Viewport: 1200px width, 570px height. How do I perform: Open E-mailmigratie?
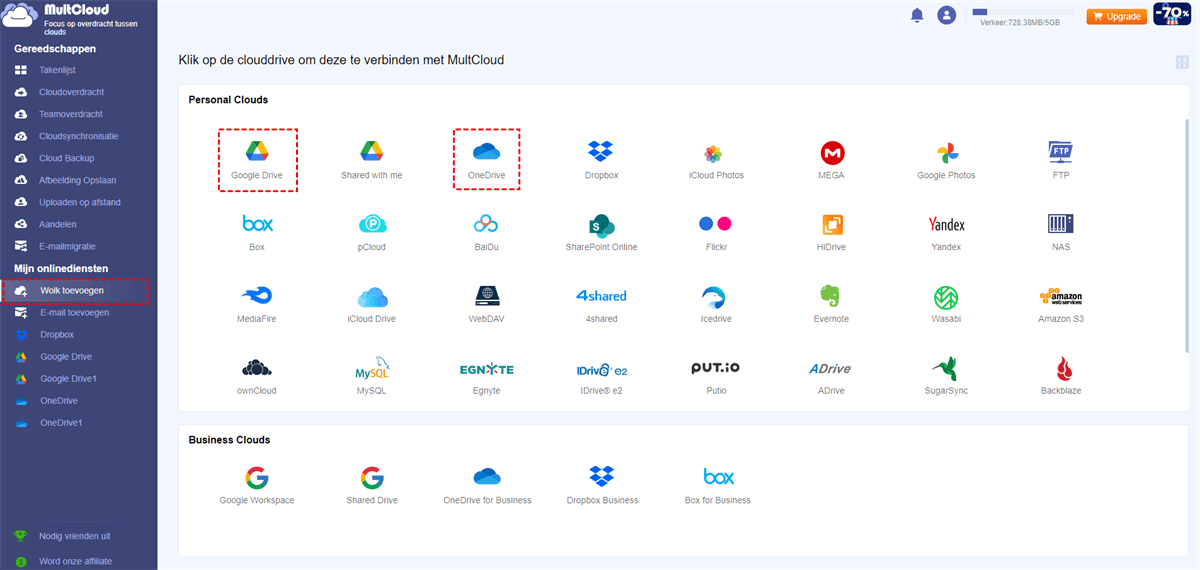coord(68,246)
